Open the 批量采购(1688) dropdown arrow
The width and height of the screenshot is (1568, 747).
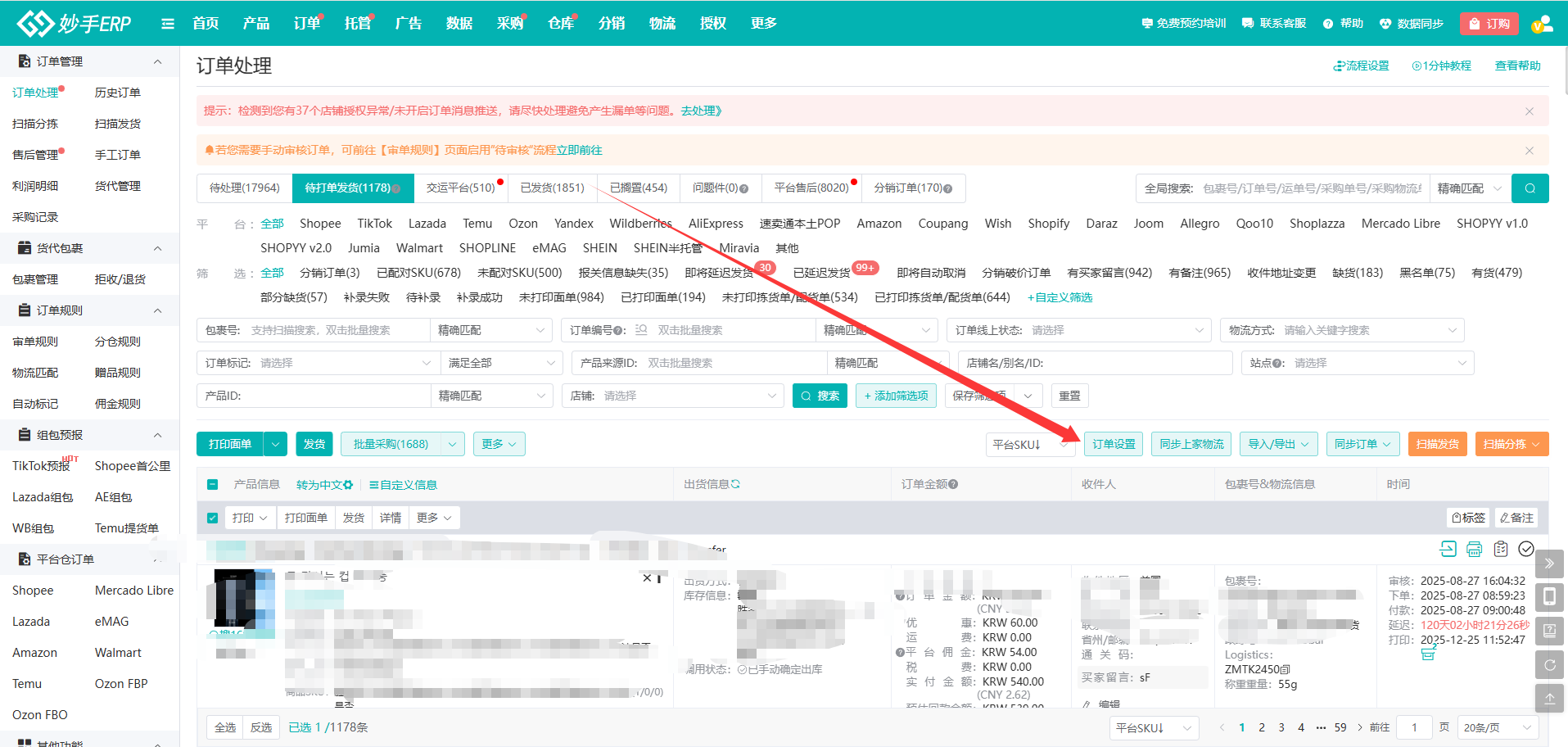pos(453,444)
